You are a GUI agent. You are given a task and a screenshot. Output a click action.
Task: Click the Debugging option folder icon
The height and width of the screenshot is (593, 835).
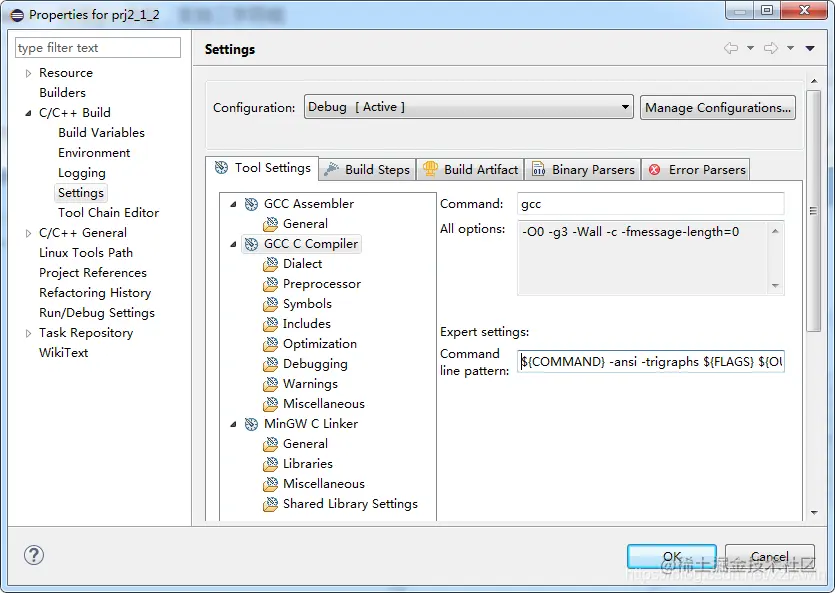271,364
